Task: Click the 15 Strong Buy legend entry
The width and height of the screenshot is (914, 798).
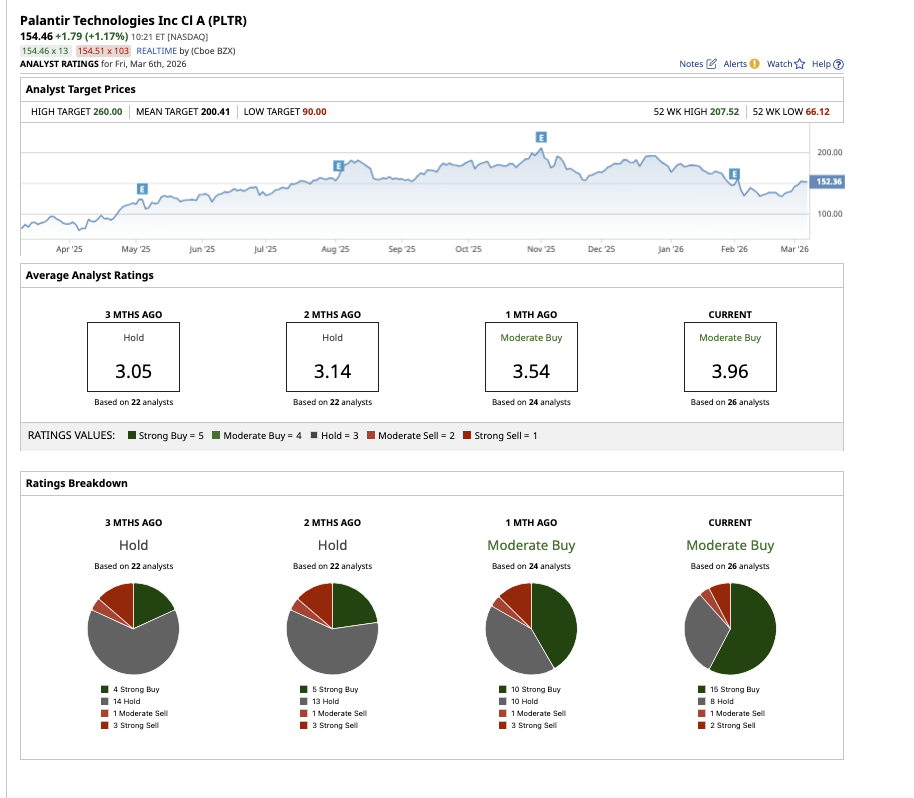Action: pos(729,689)
